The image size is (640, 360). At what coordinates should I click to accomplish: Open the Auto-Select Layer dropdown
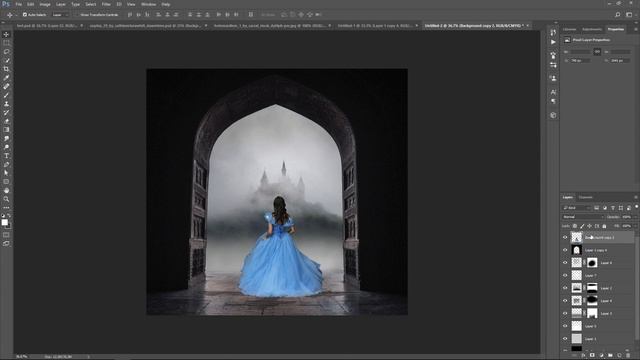(60, 15)
